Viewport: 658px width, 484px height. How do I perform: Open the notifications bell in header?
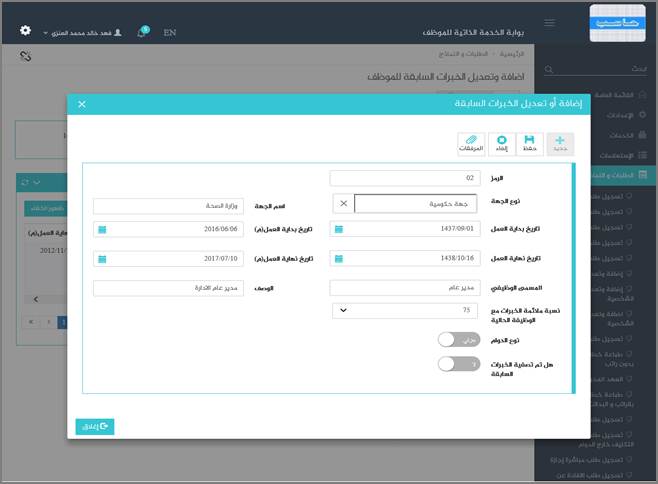pos(142,33)
